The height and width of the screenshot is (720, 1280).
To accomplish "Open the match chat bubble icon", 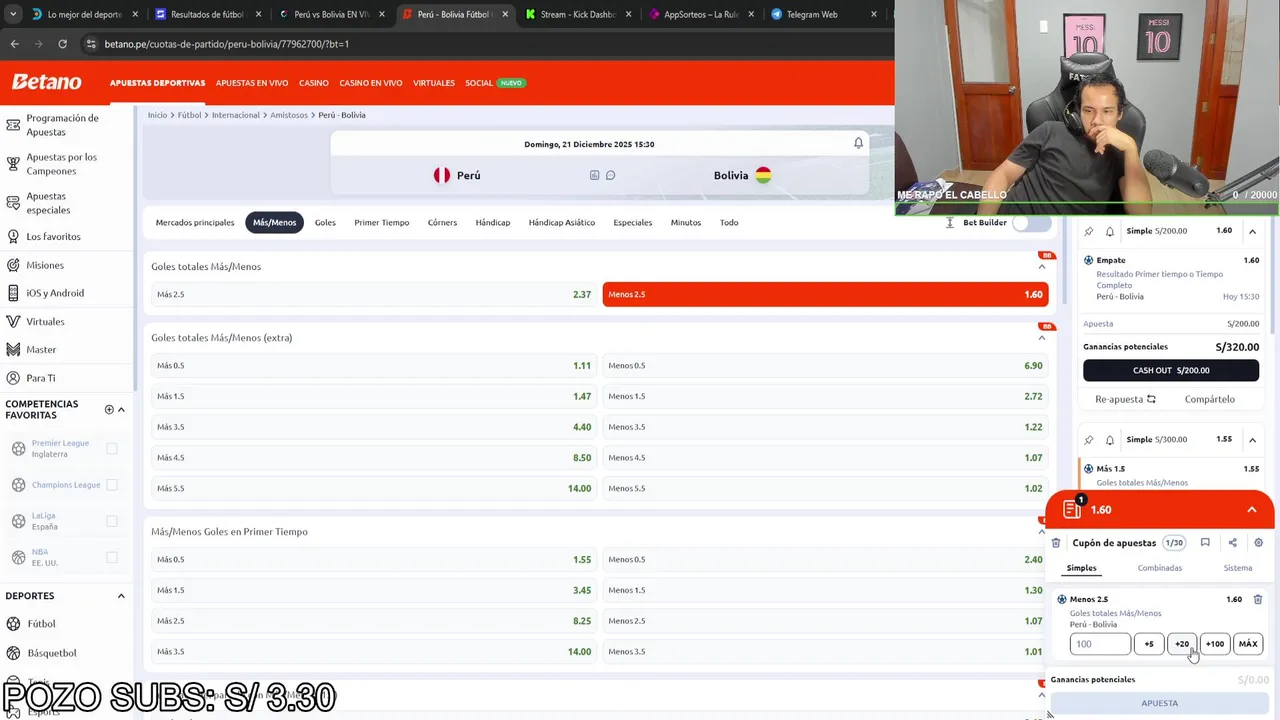I will pyautogui.click(x=610, y=175).
